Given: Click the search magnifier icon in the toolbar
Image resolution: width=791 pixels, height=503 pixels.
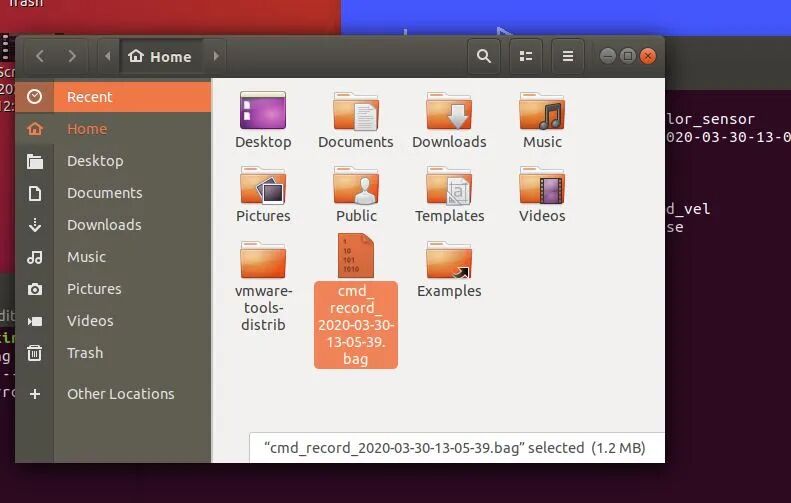Looking at the screenshot, I should click(483, 56).
